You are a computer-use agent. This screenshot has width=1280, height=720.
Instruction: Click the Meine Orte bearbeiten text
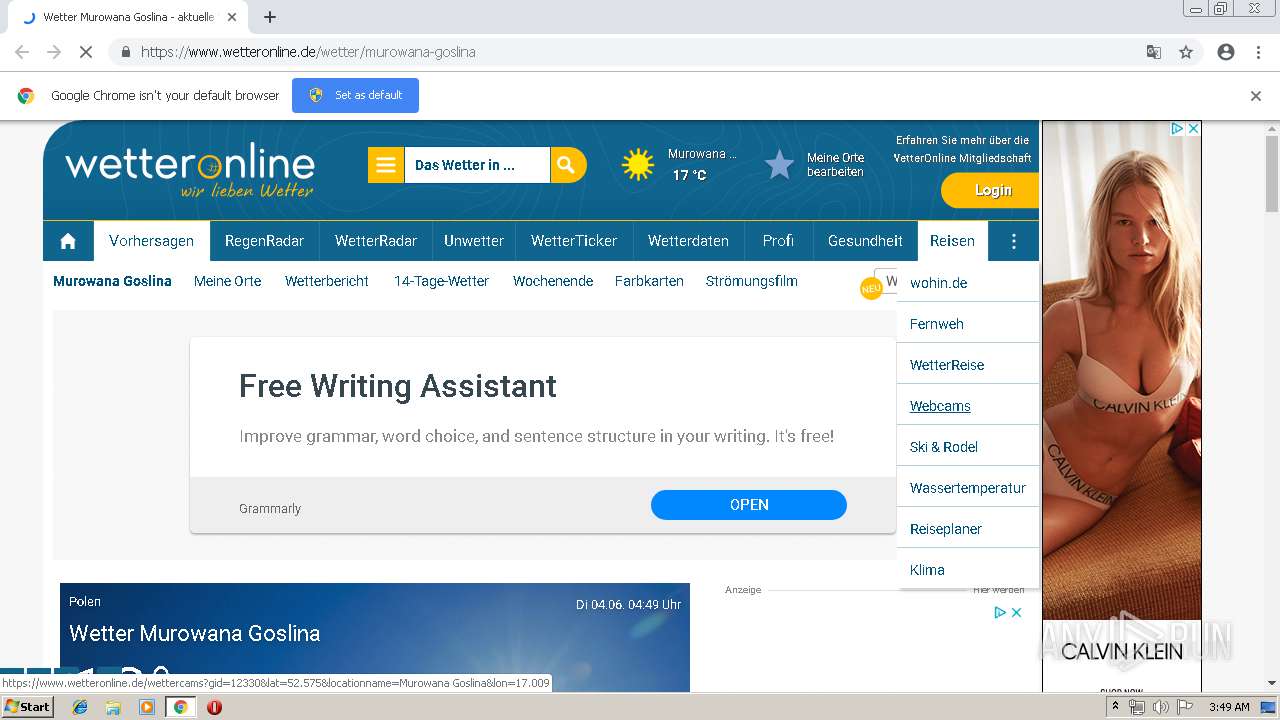(836, 165)
